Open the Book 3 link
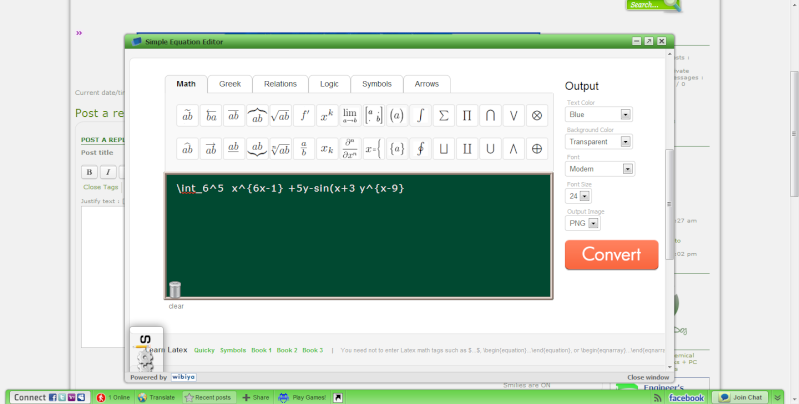This screenshot has width=799, height=404. click(312, 350)
